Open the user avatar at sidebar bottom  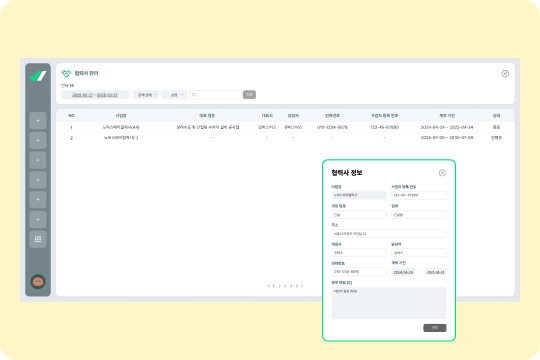tap(38, 282)
